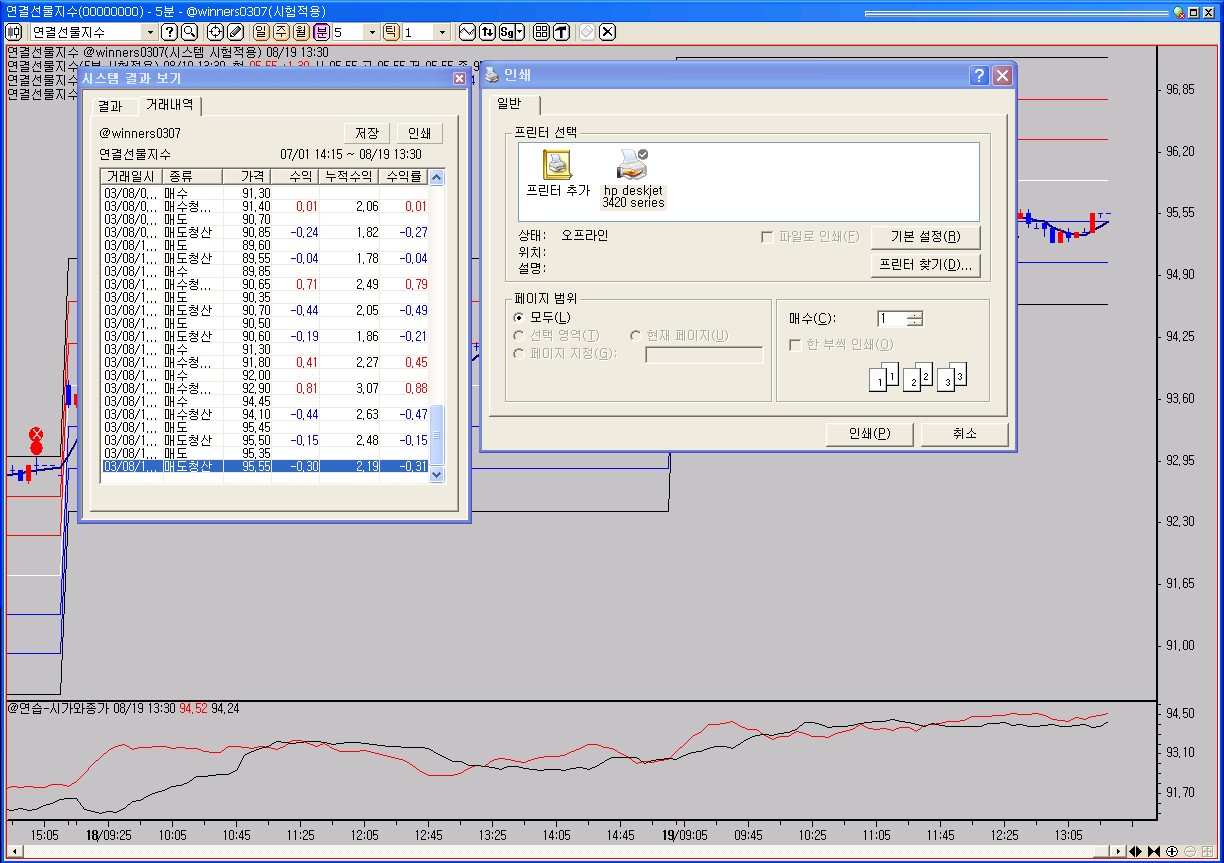Image resolution: width=1224 pixels, height=863 pixels.
Task: Click the zoom in plus icon at chart bottom
Action: 1172,851
